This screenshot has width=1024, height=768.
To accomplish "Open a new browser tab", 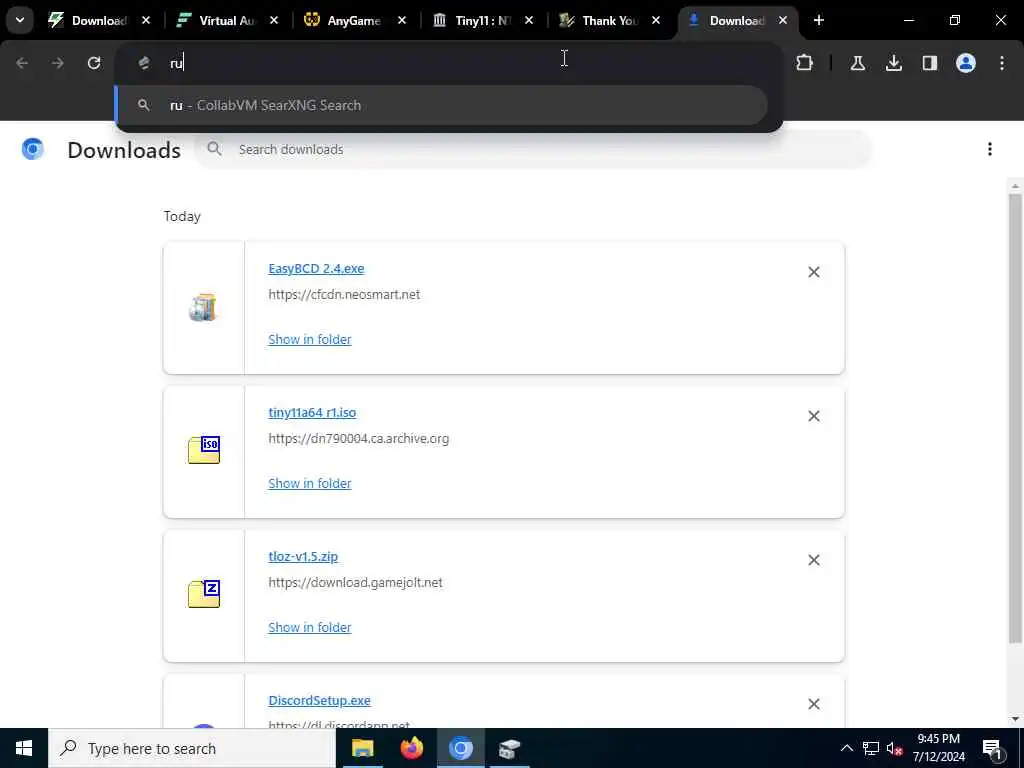I will (x=819, y=20).
